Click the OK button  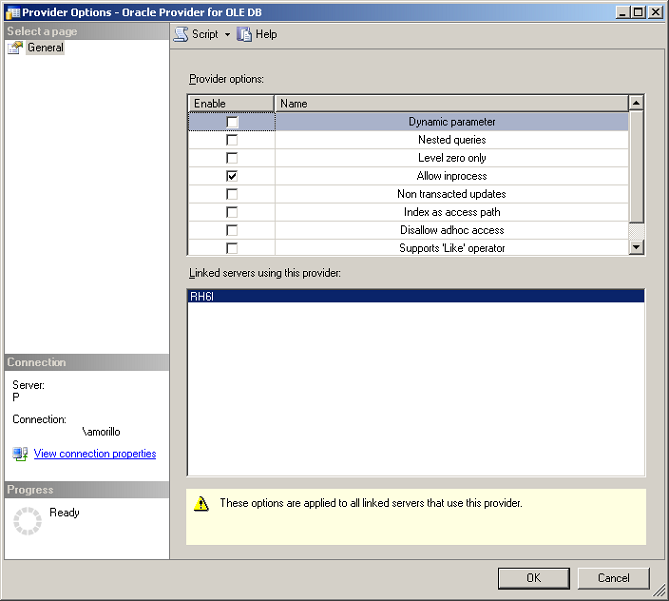pos(534,578)
